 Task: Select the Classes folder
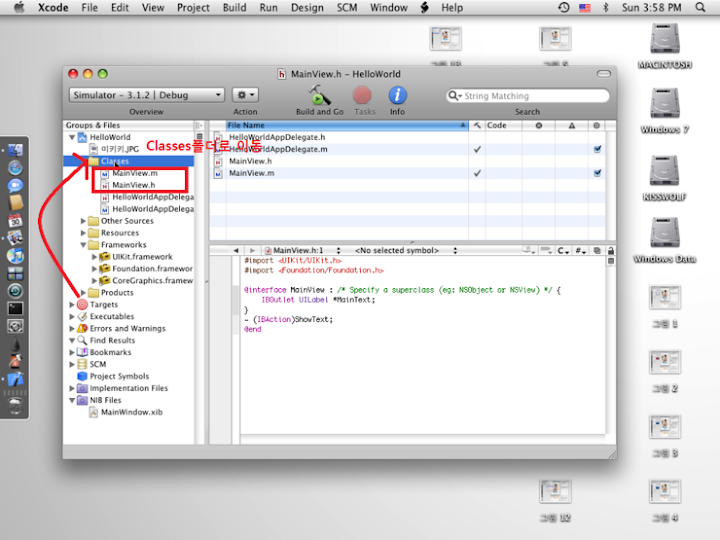(115, 161)
